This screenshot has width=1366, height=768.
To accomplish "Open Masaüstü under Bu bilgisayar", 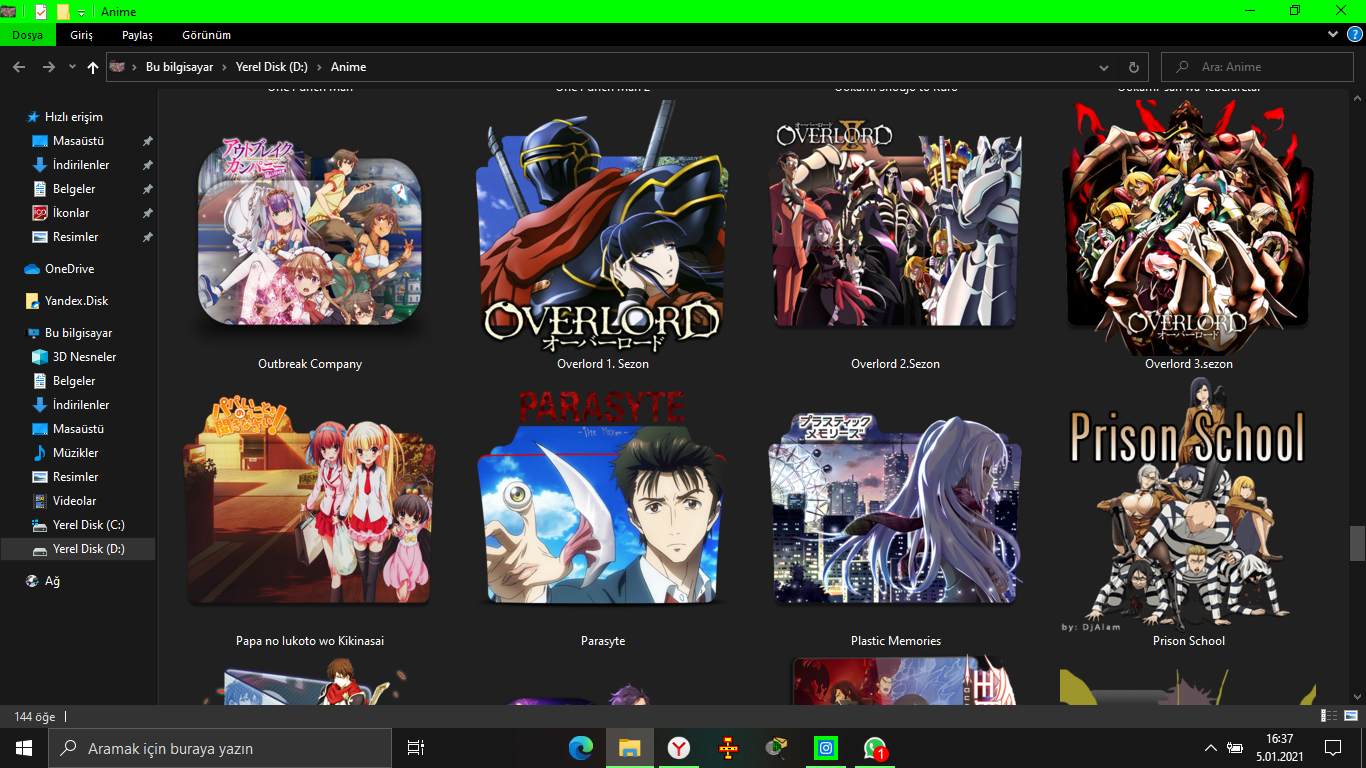I will [x=78, y=429].
